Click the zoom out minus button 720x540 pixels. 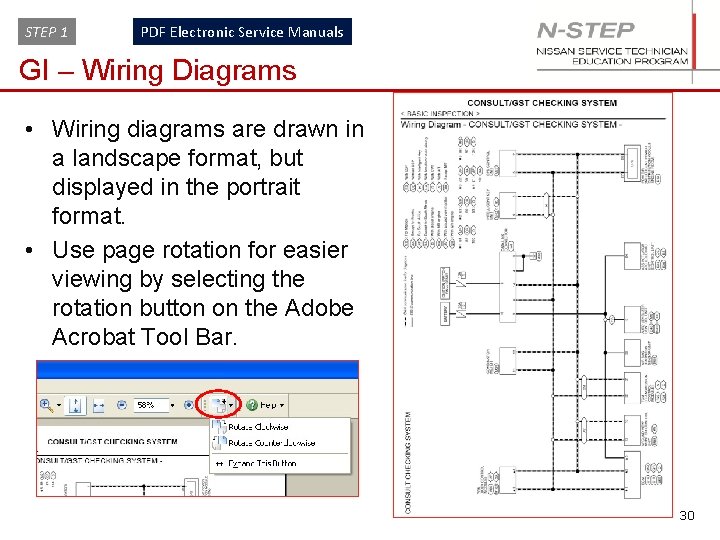pos(122,405)
